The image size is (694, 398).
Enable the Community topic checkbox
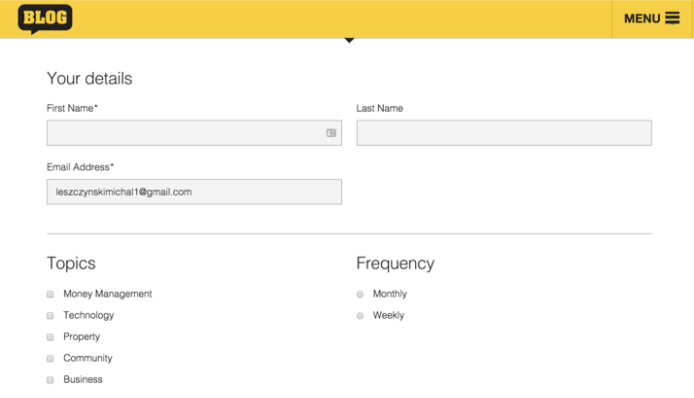(x=50, y=358)
